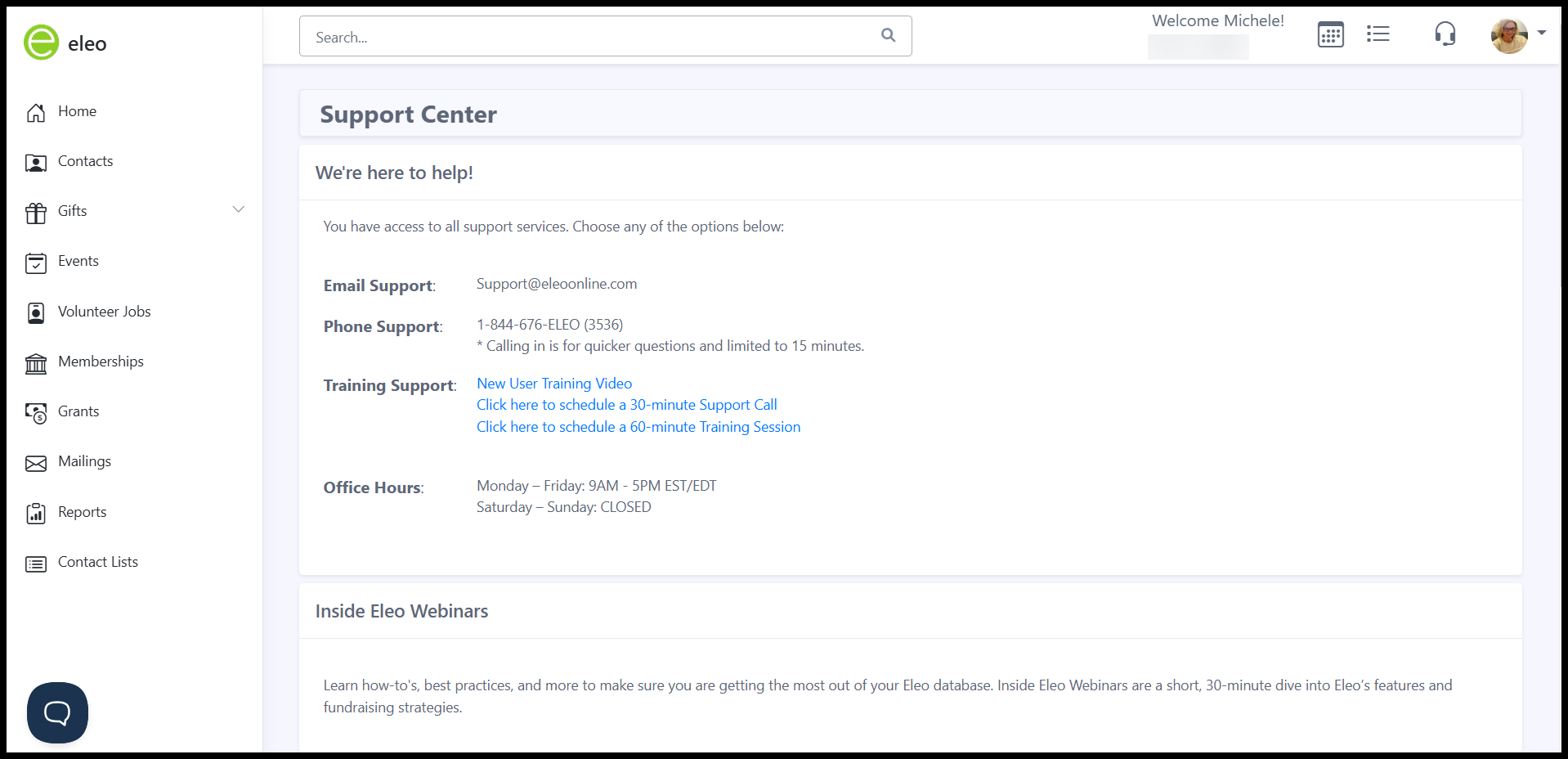This screenshot has width=1568, height=759.
Task: Open Reports menu item
Action: pyautogui.click(x=82, y=512)
